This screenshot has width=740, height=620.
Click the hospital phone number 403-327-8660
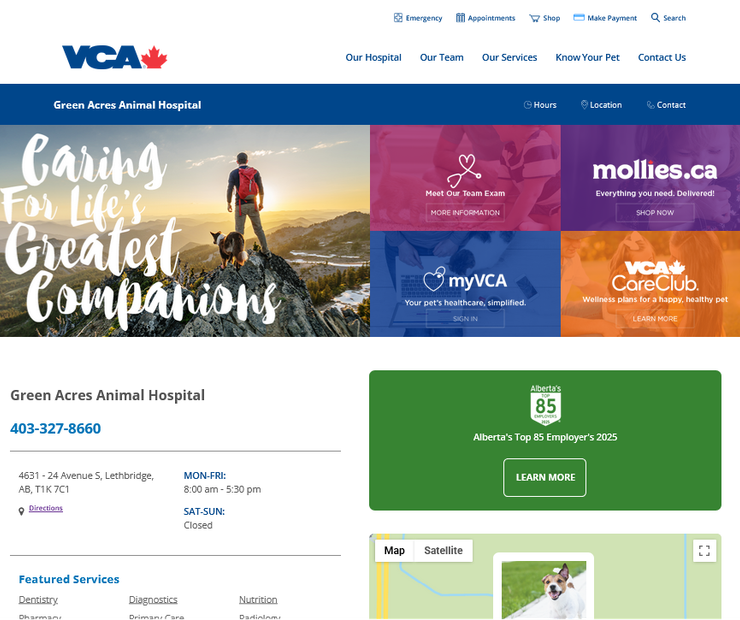coord(56,428)
